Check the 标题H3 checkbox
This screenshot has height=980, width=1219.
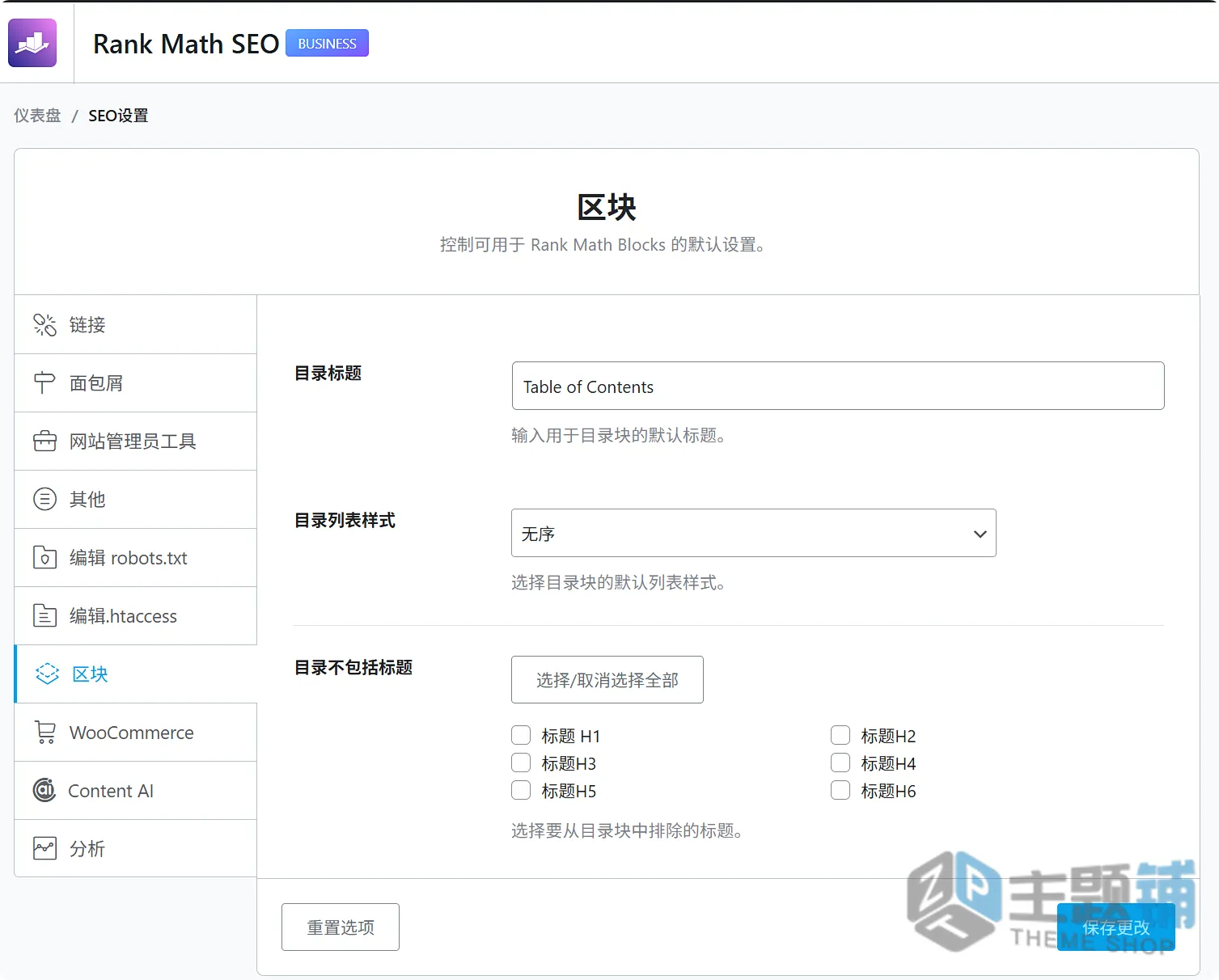(521, 762)
